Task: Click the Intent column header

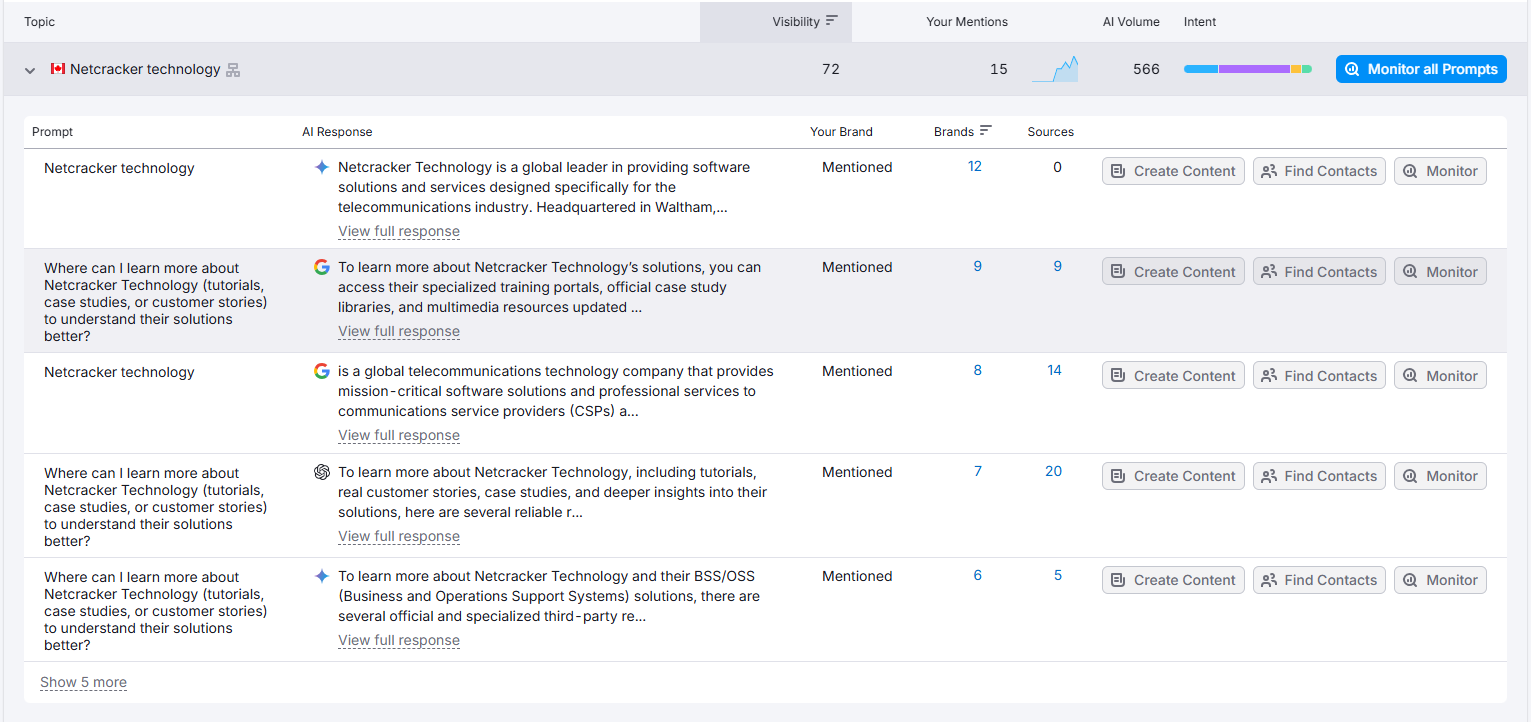Action: pyautogui.click(x=1200, y=22)
